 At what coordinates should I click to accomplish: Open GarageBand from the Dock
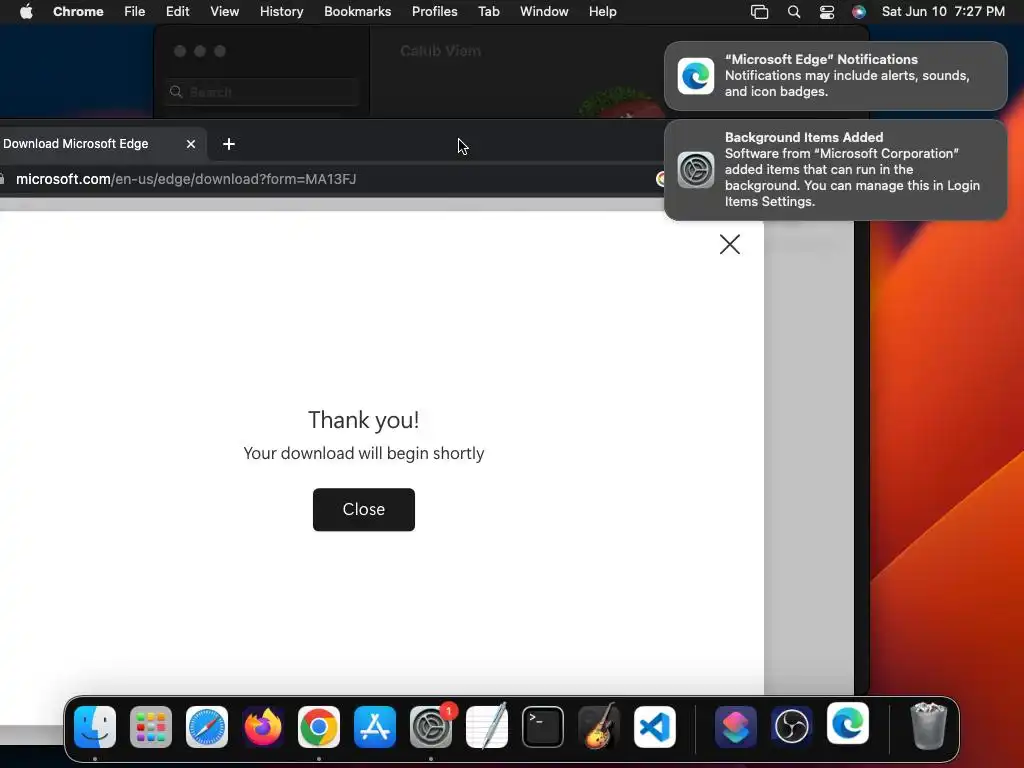point(599,727)
